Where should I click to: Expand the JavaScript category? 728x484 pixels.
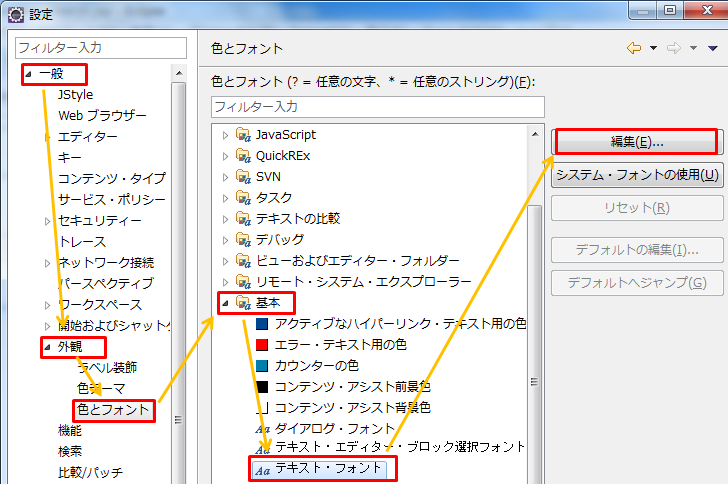225,135
